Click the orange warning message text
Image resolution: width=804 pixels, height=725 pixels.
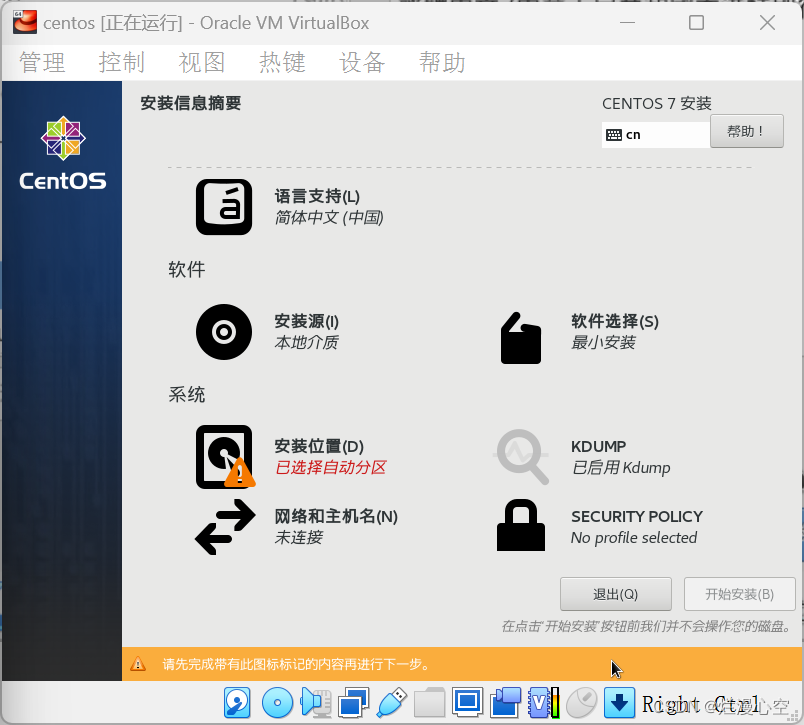[x=296, y=664]
